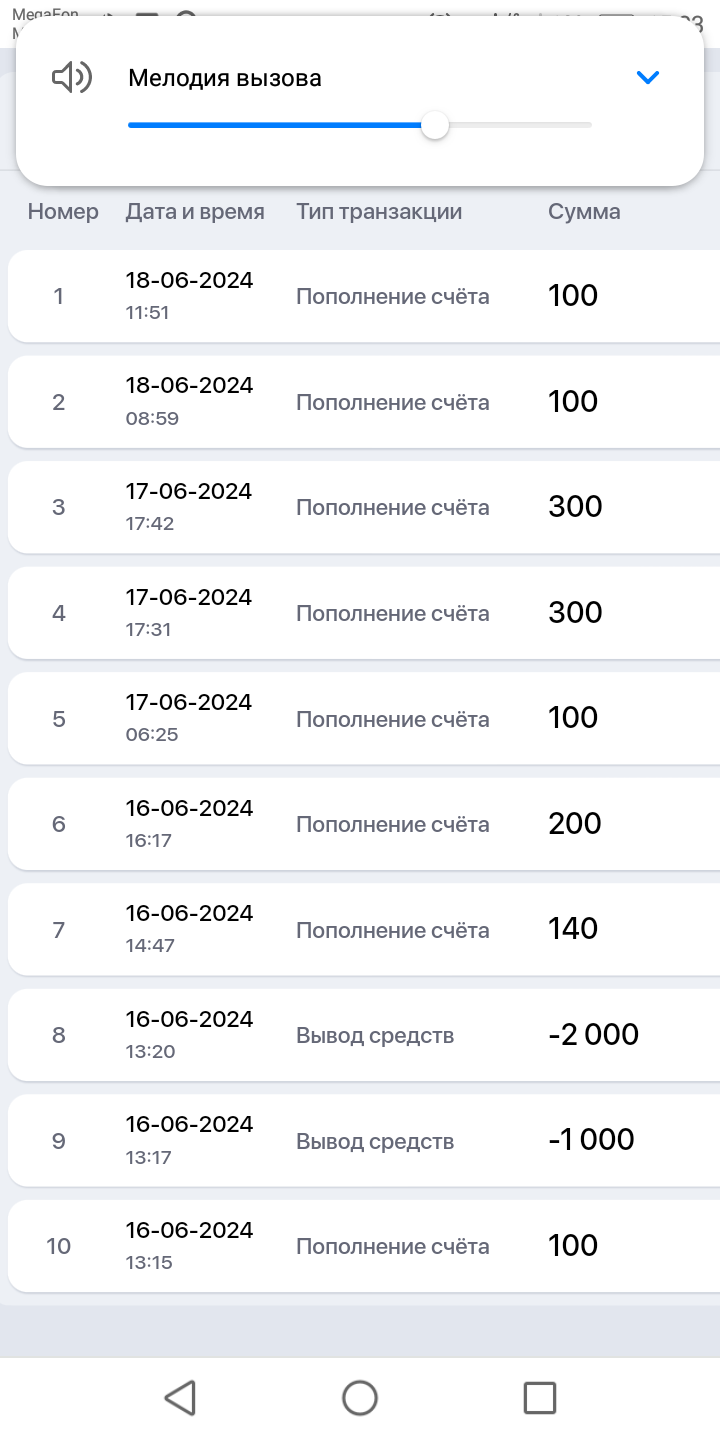
Task: Open transaction 1 from 18-06-2024 11:51
Action: (364, 296)
